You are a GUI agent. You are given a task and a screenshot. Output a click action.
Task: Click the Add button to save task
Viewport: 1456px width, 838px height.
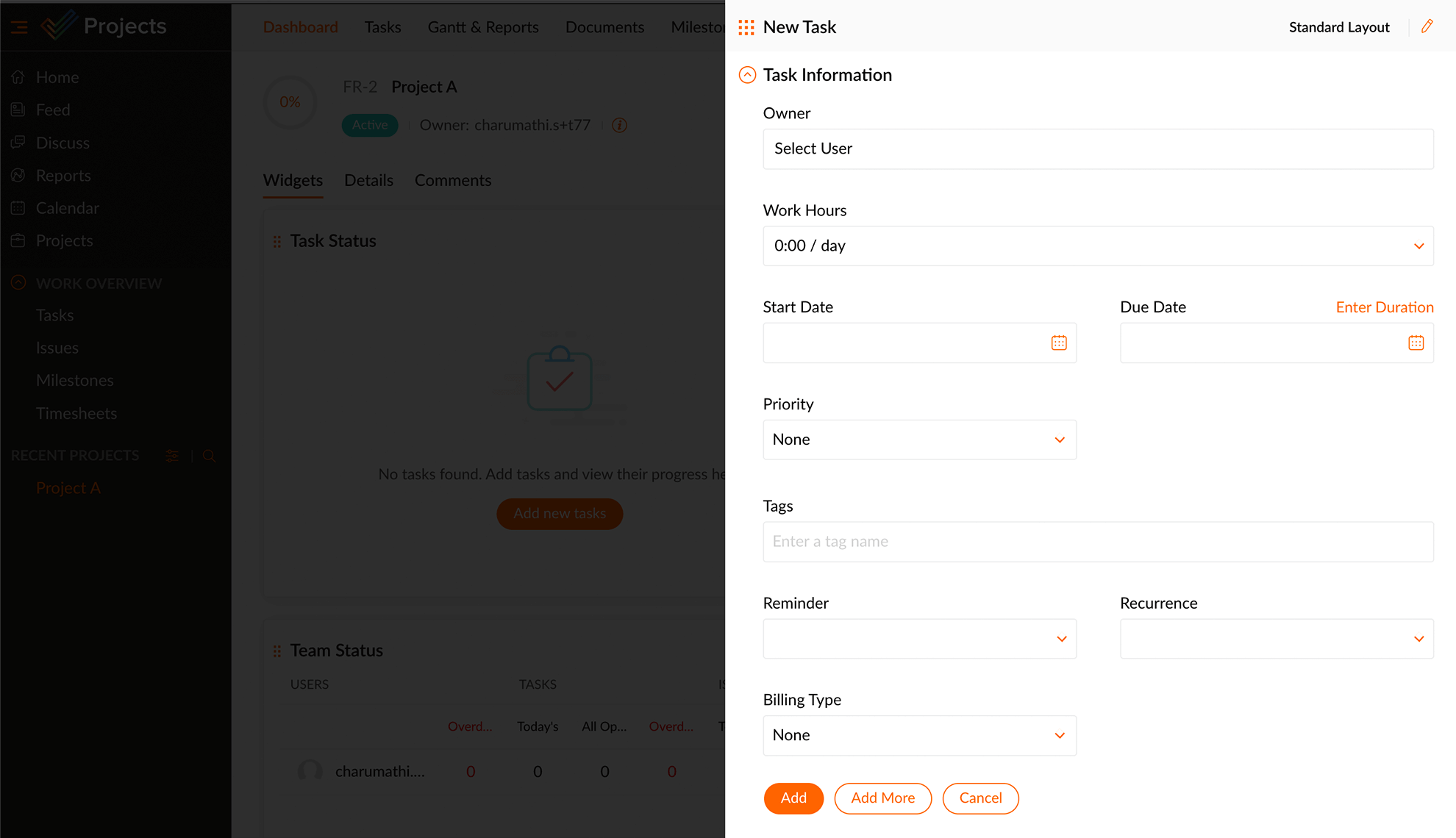pyautogui.click(x=793, y=798)
